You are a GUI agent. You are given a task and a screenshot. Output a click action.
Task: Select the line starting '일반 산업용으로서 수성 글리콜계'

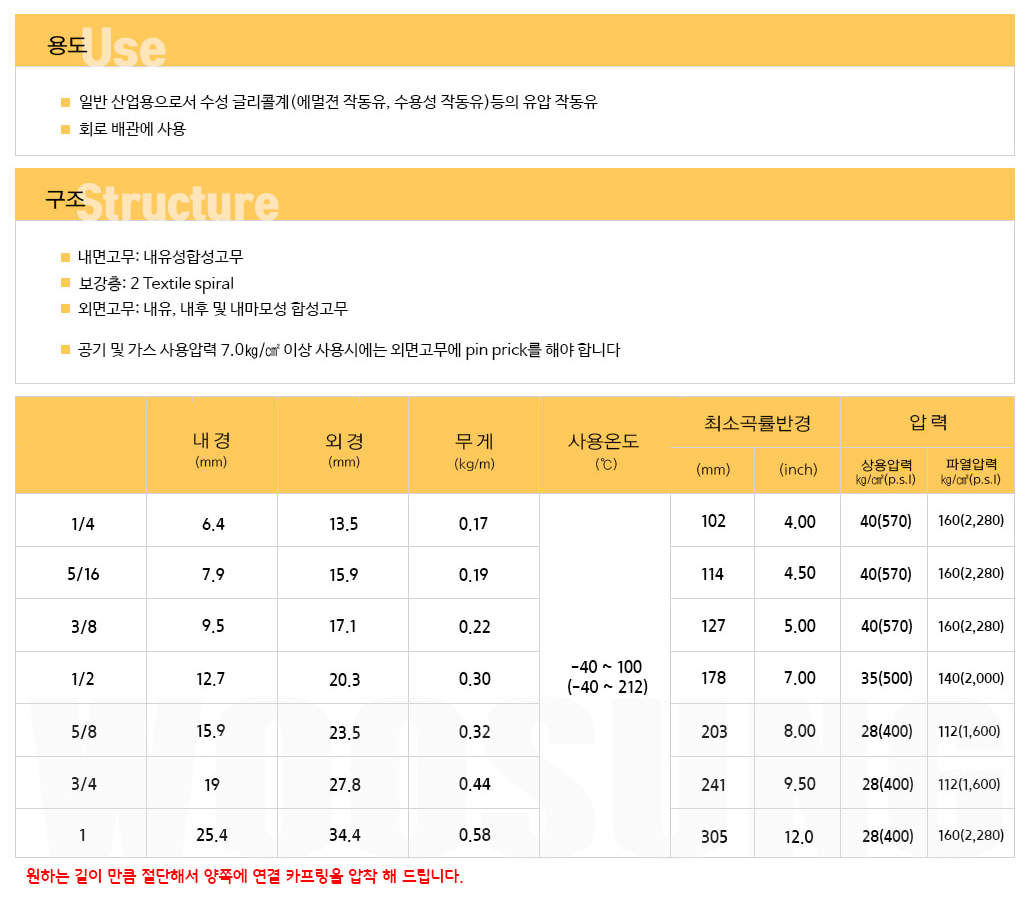point(338,102)
